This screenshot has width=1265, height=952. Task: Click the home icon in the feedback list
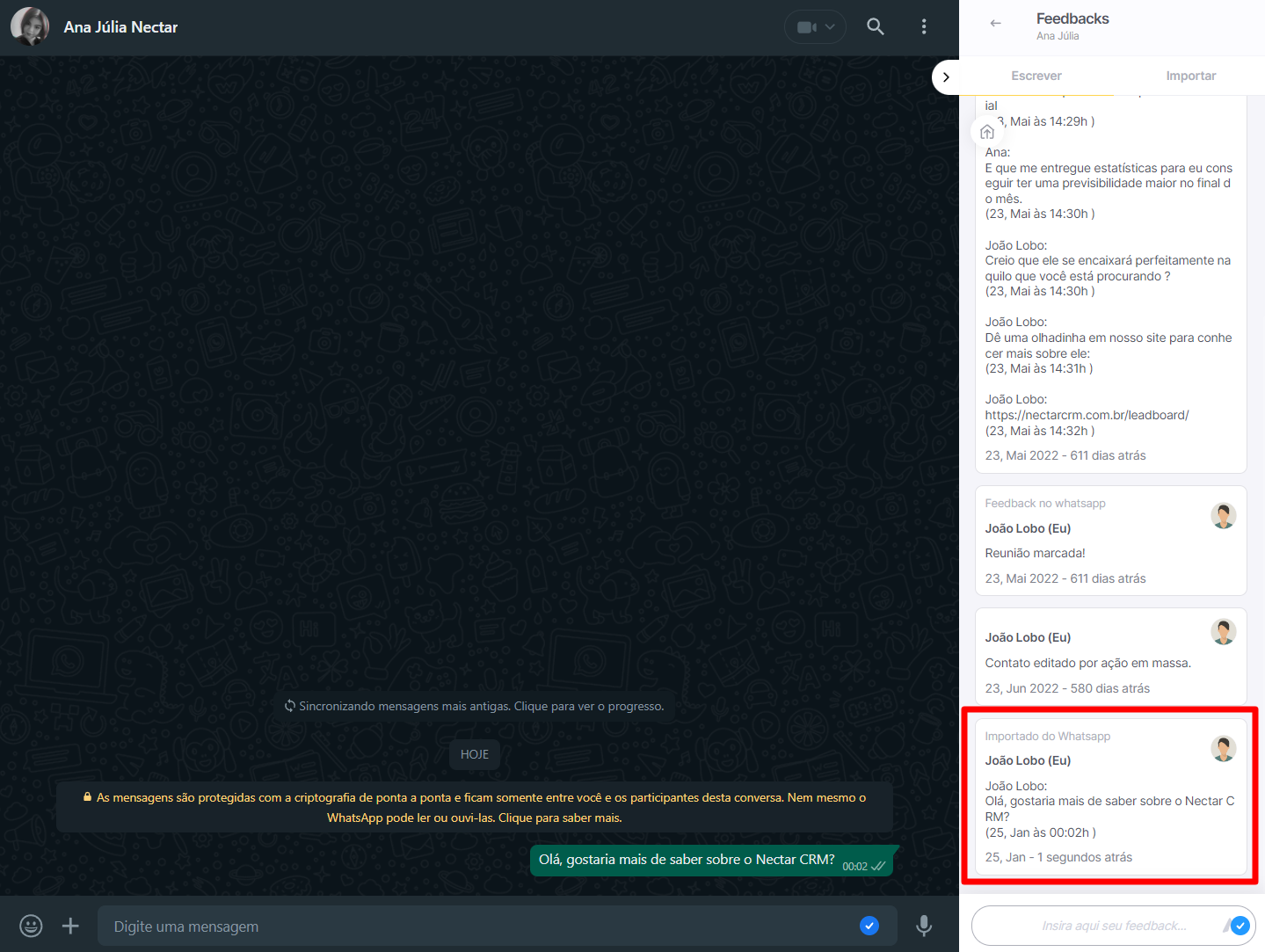pyautogui.click(x=987, y=132)
